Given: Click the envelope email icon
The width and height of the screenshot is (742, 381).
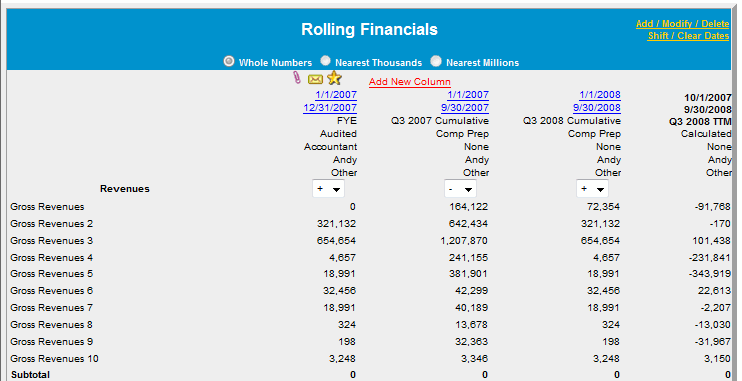Looking at the screenshot, I should click(x=315, y=79).
